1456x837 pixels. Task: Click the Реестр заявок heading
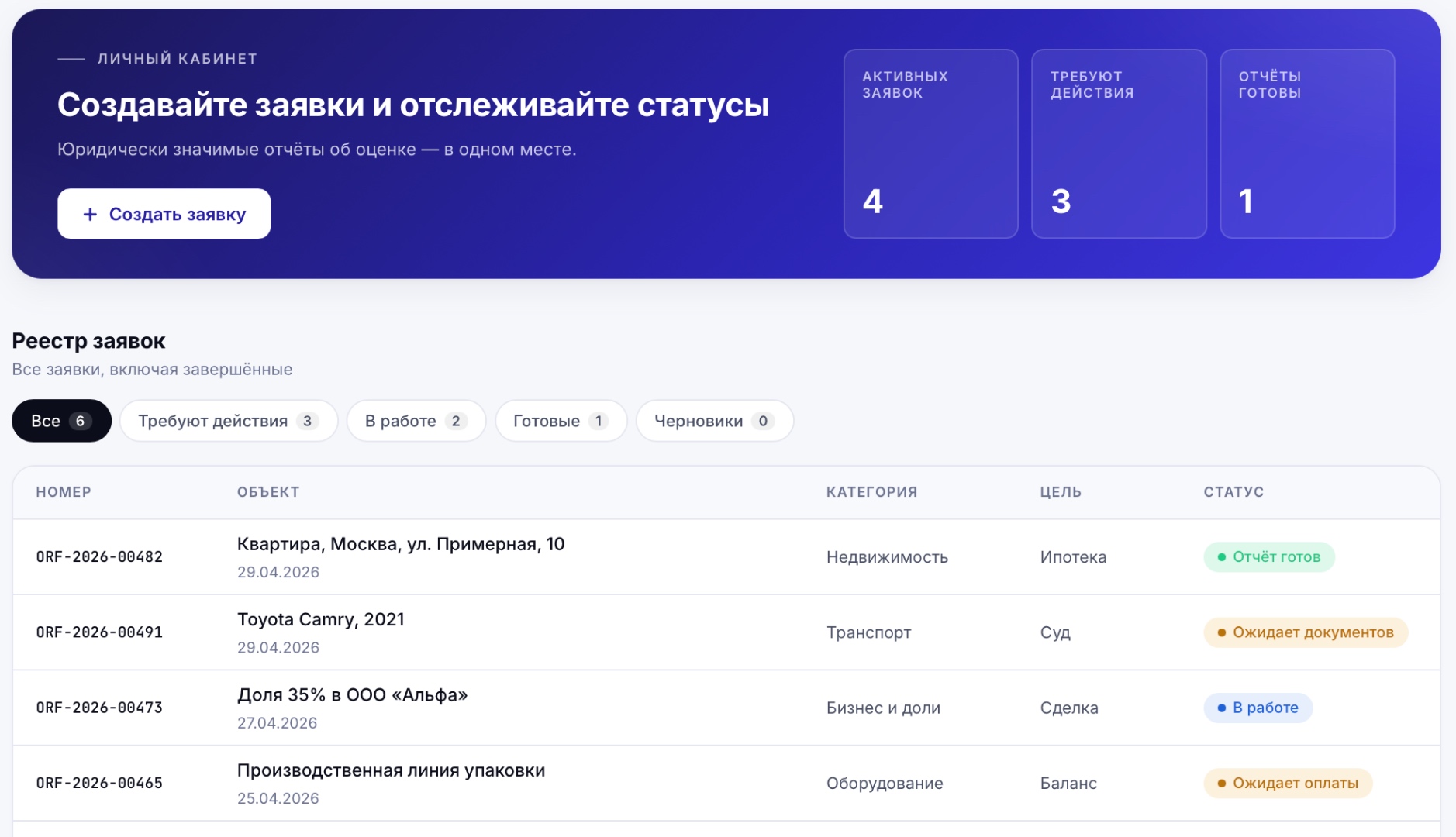pyautogui.click(x=88, y=341)
